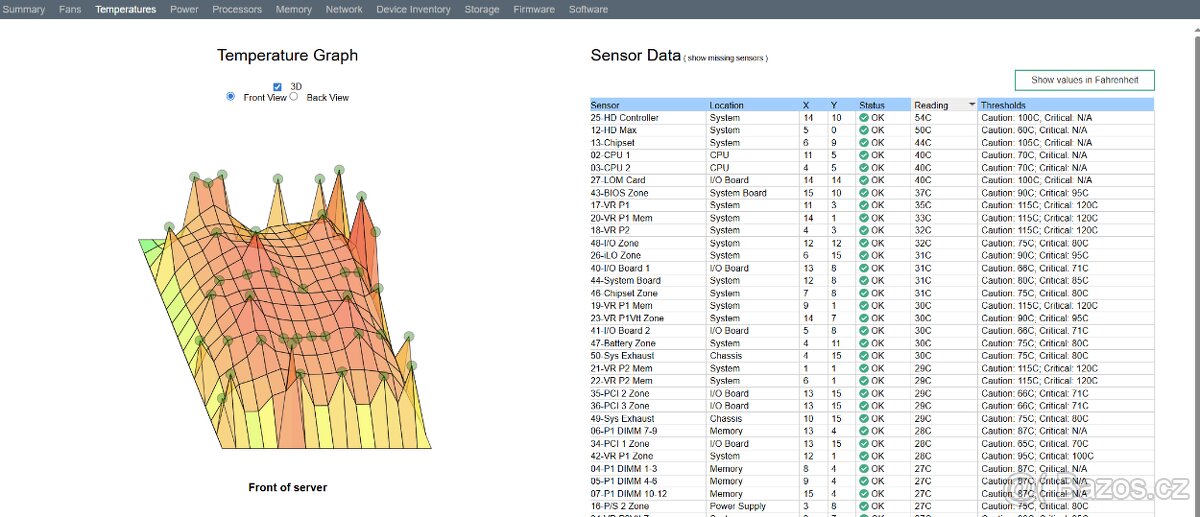Image resolution: width=1200 pixels, height=517 pixels.
Task: Click the Show values in Fahrenheit button
Action: (x=1084, y=80)
